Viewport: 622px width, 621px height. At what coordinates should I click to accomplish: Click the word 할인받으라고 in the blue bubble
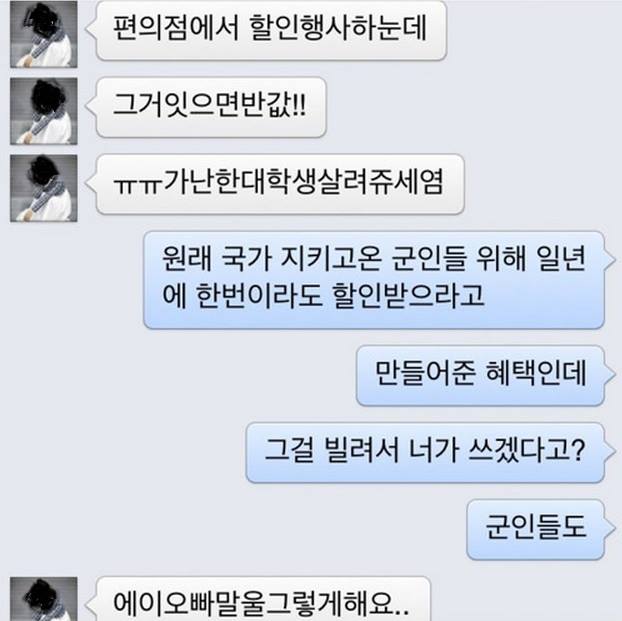click(x=408, y=296)
